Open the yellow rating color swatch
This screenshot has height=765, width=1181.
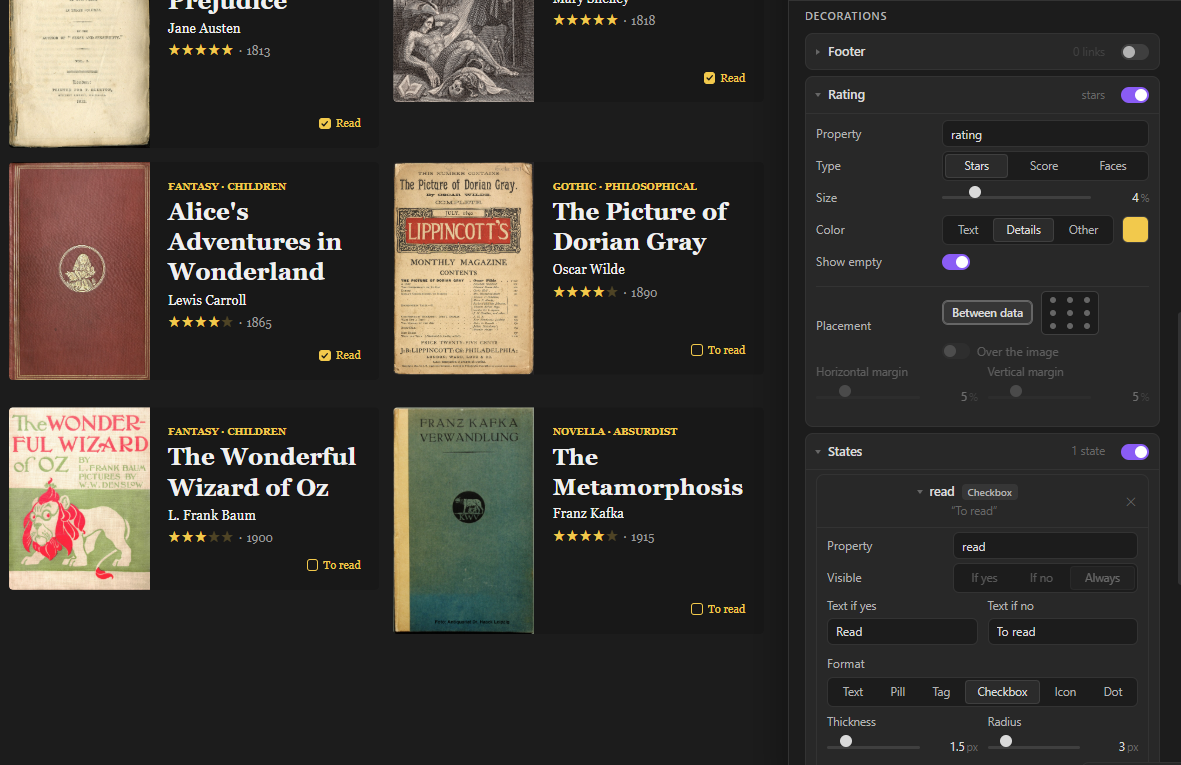(x=1135, y=230)
